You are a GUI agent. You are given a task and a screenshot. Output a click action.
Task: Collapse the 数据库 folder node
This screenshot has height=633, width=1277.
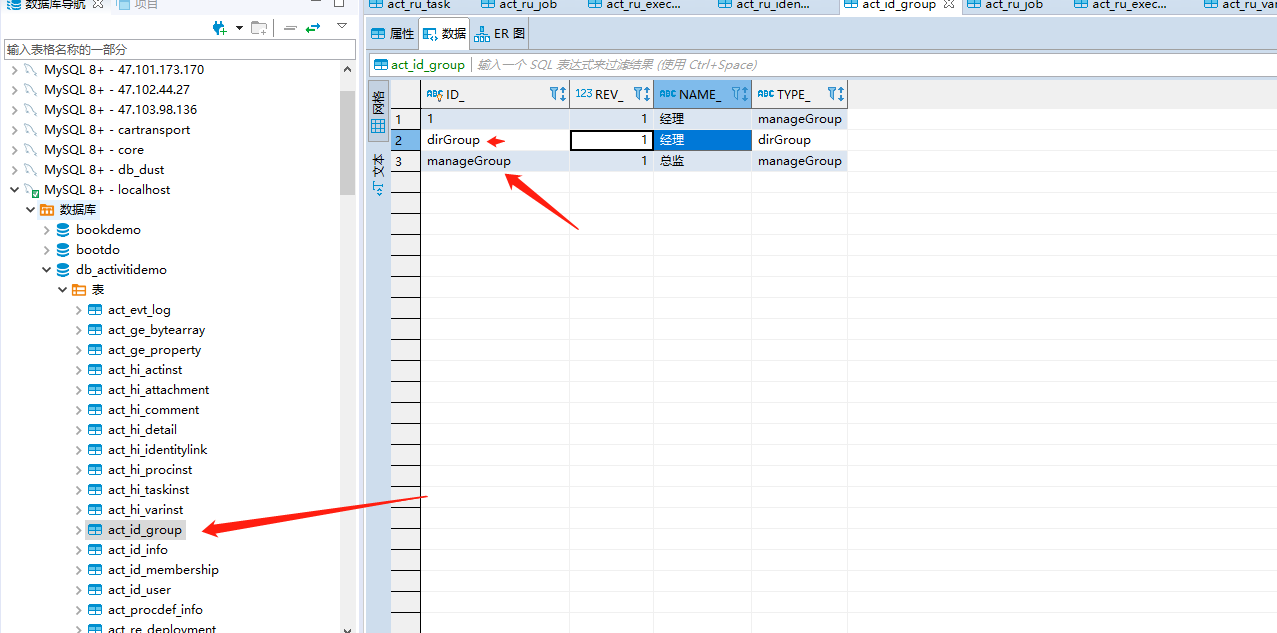30,210
